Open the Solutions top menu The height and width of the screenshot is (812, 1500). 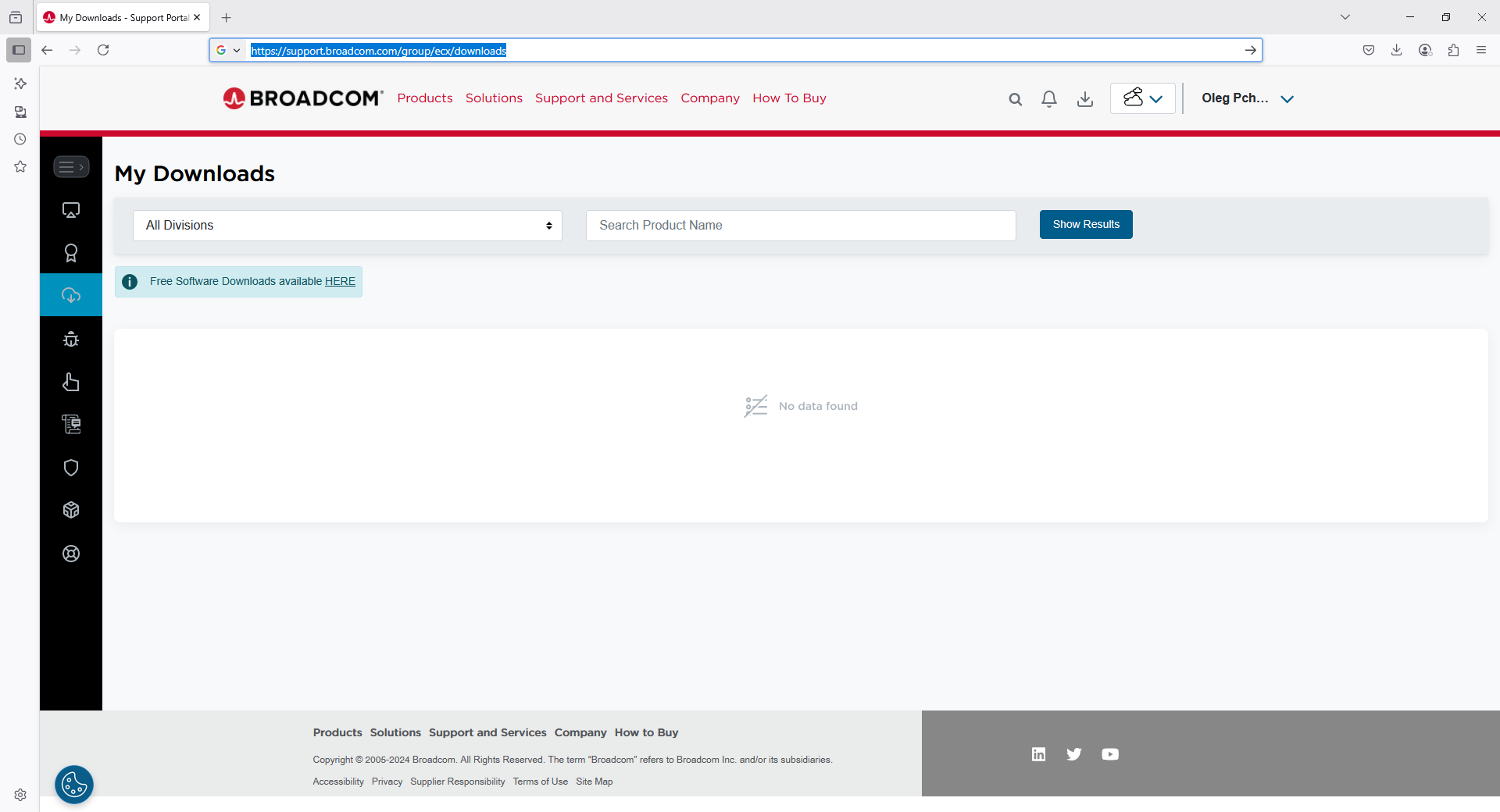pyautogui.click(x=494, y=98)
